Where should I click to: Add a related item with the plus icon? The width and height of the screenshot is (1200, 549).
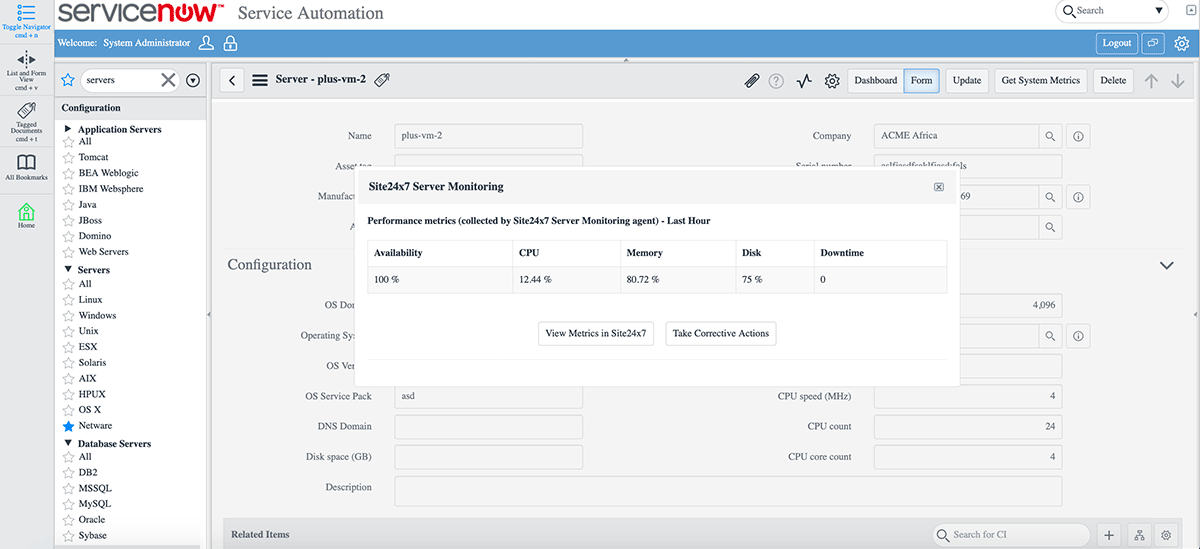point(1109,535)
